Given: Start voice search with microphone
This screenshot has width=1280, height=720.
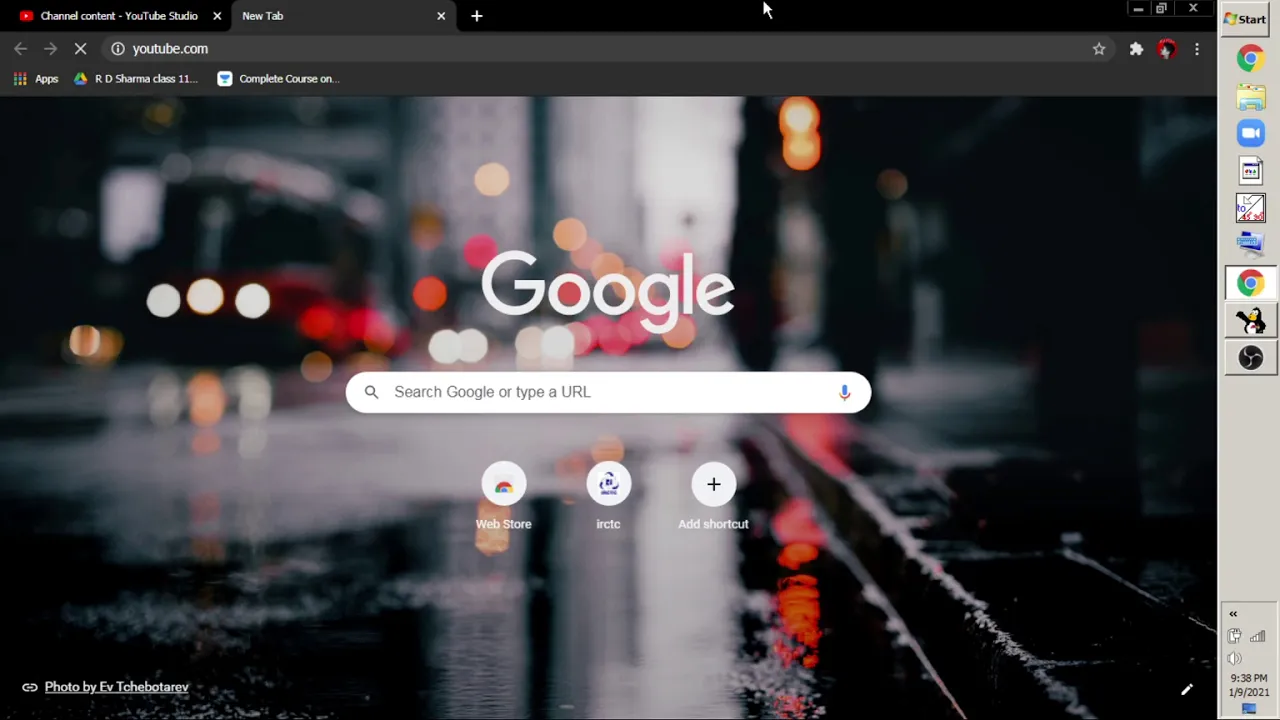Looking at the screenshot, I should [x=844, y=392].
